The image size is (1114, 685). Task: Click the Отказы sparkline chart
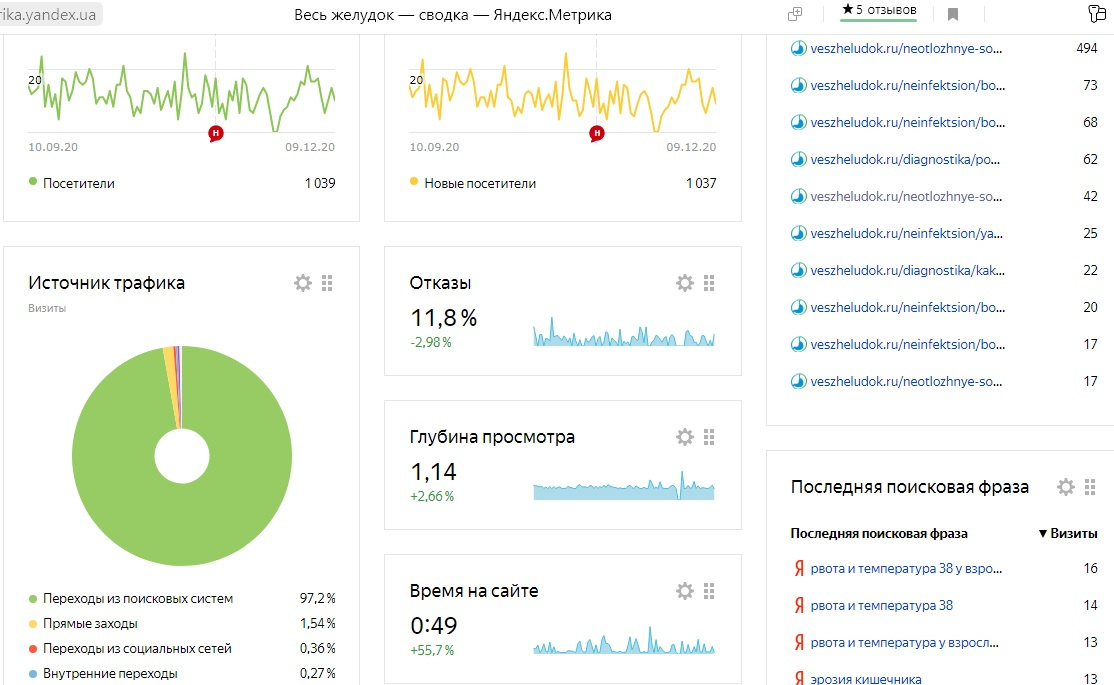624,333
